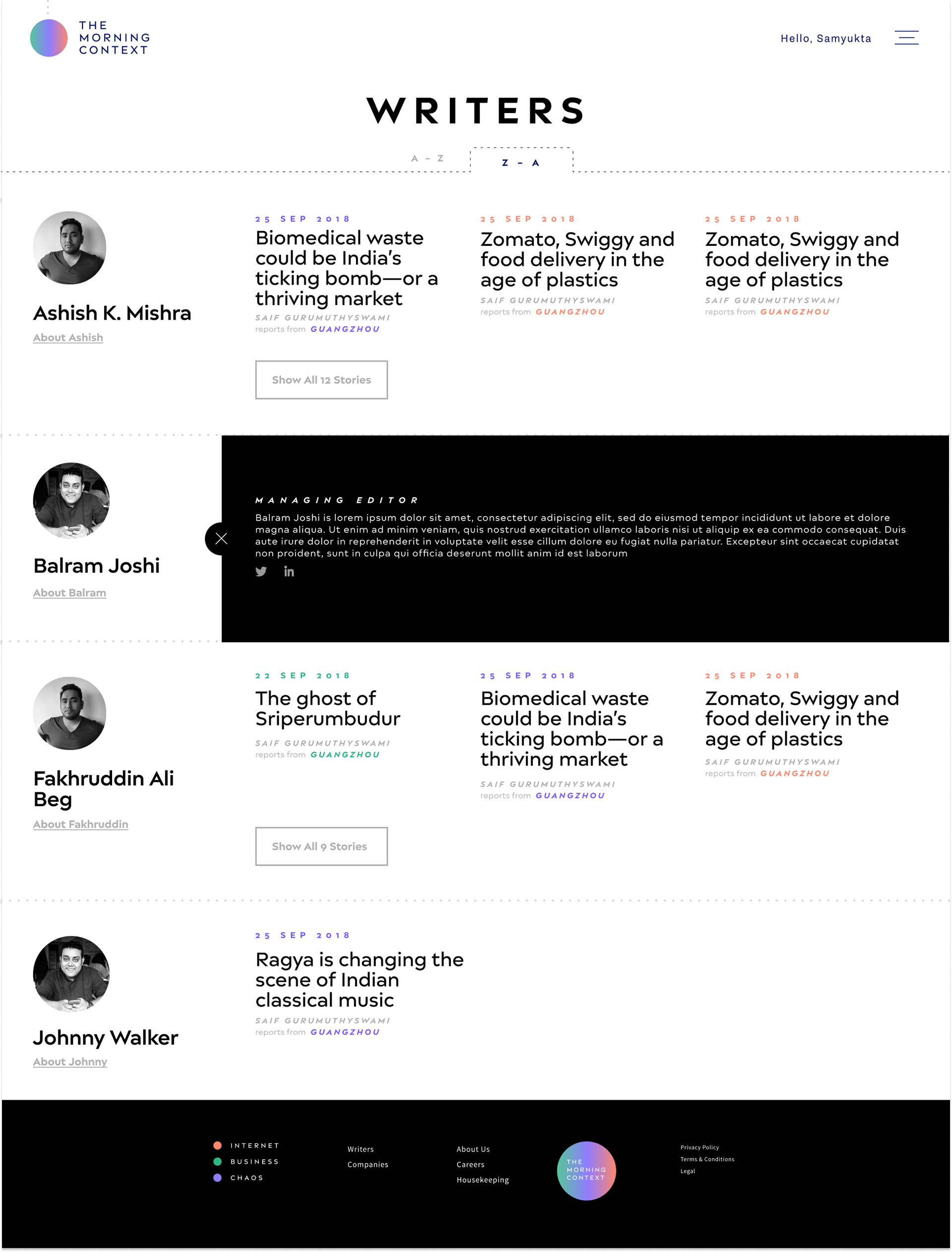Select the green Business category dot
The height and width of the screenshot is (1252, 952).
217,1161
